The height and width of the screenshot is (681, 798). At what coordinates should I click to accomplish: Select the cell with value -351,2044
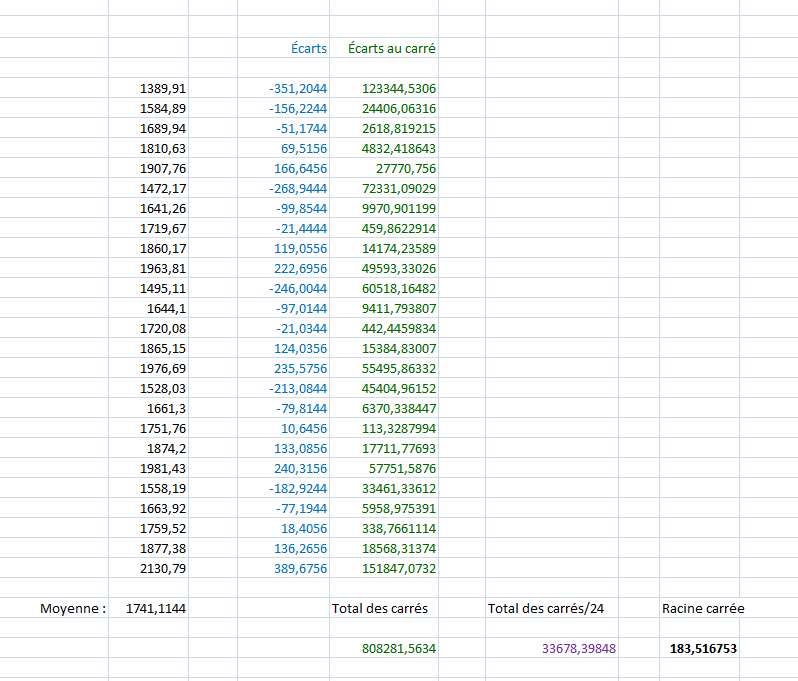[298, 88]
